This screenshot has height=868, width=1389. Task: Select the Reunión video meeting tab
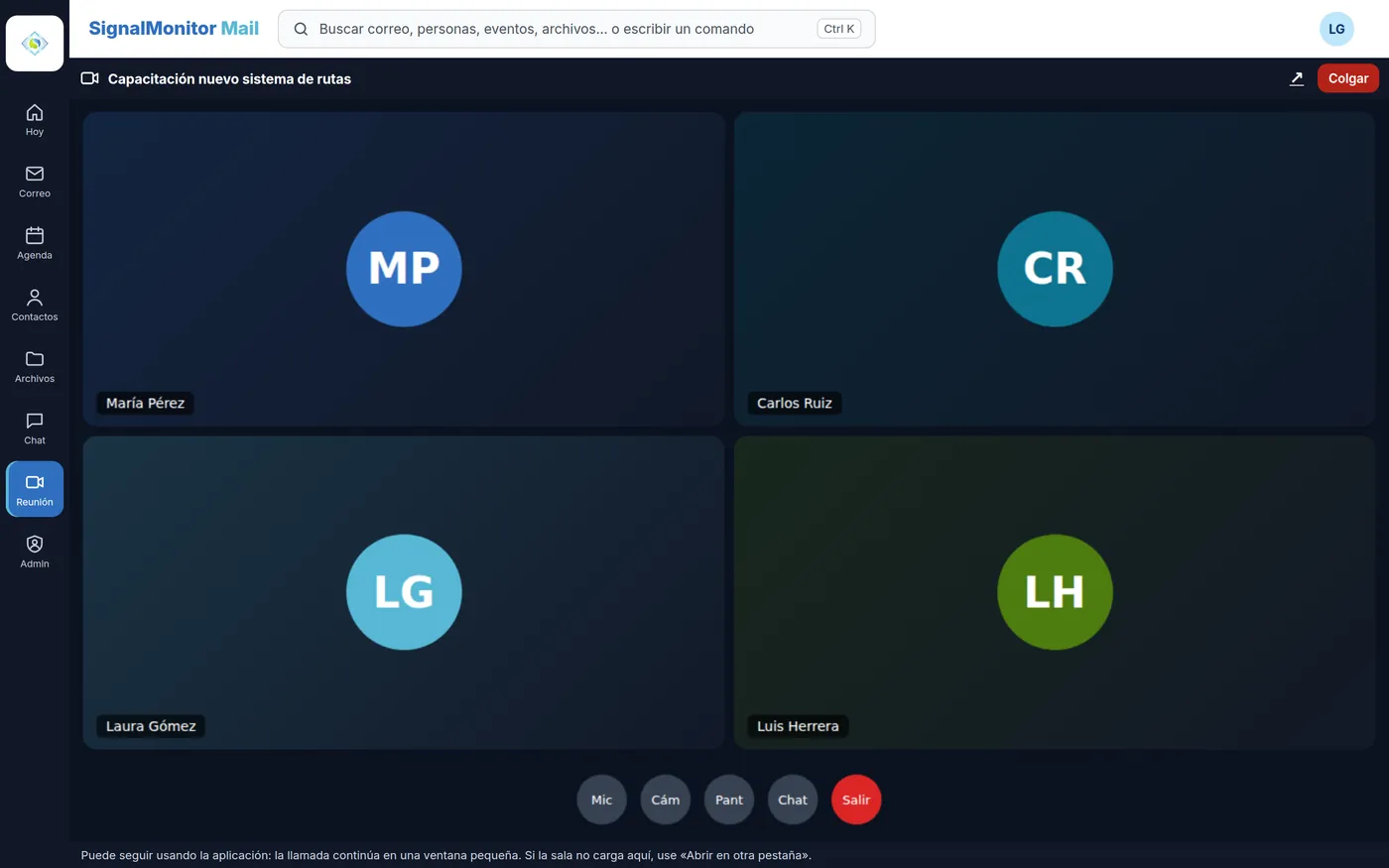coord(35,489)
